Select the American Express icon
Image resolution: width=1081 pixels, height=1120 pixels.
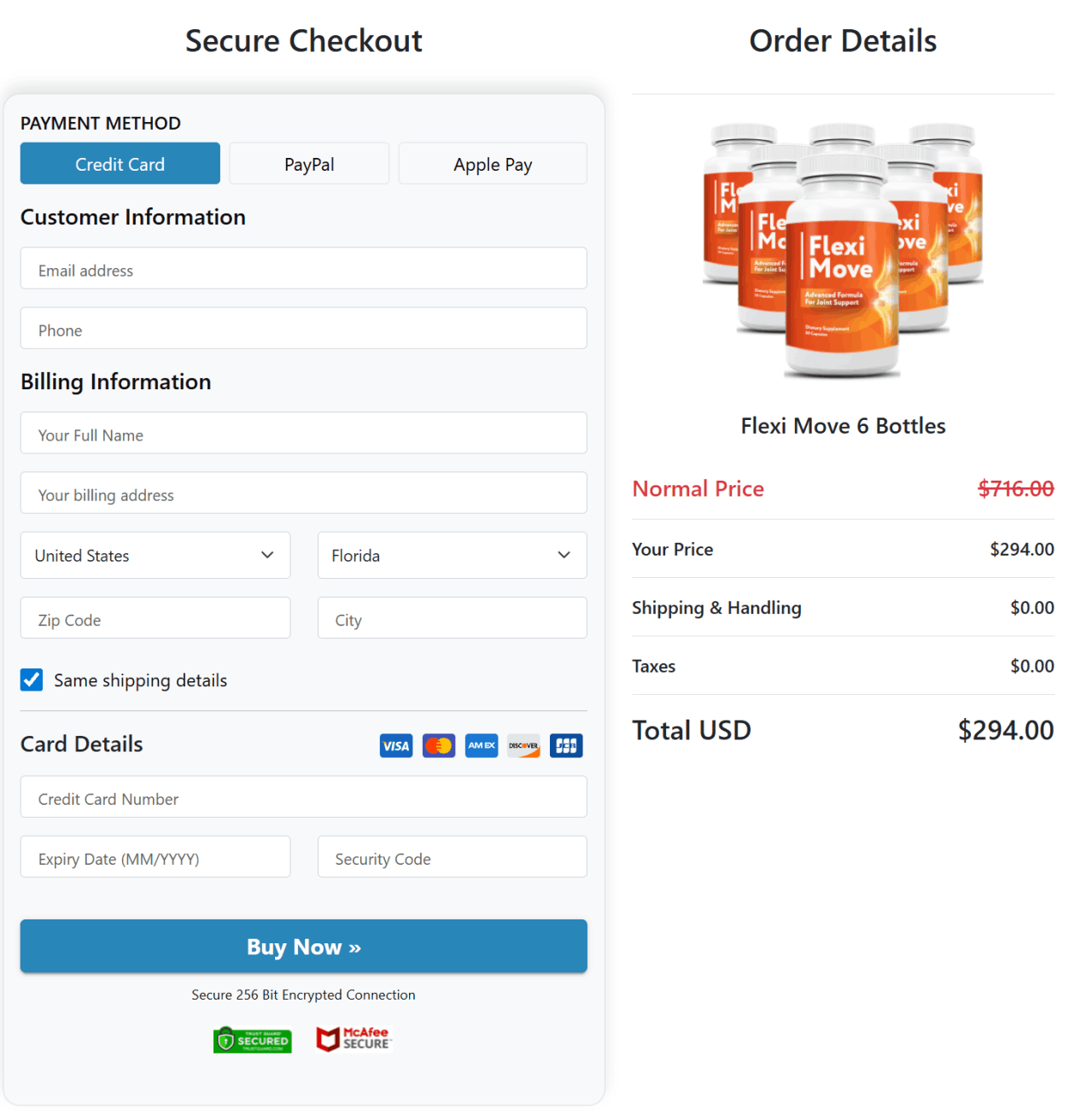point(481,745)
